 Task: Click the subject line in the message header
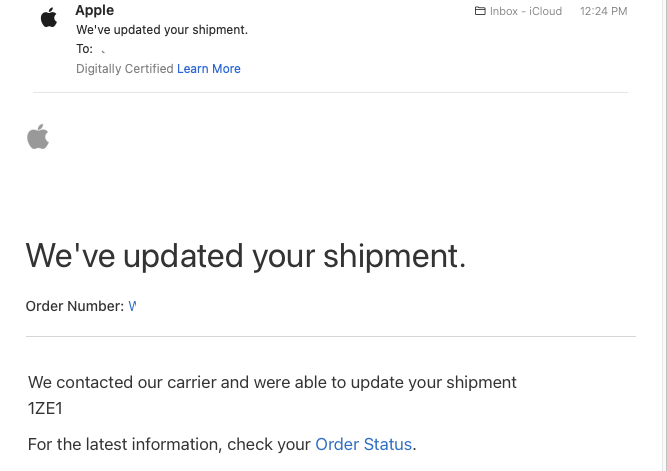pyautogui.click(x=162, y=30)
